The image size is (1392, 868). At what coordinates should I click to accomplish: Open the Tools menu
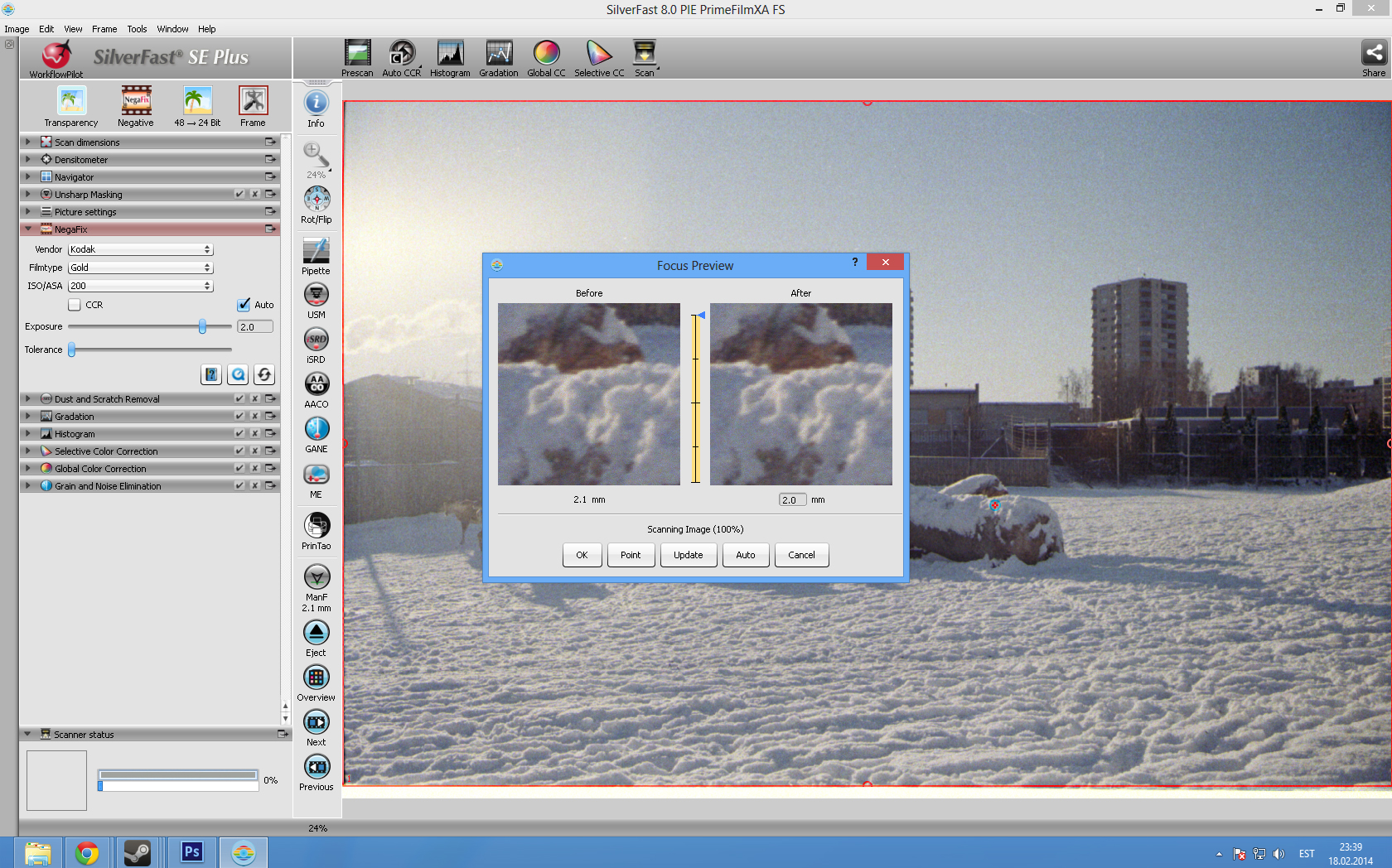coord(137,29)
